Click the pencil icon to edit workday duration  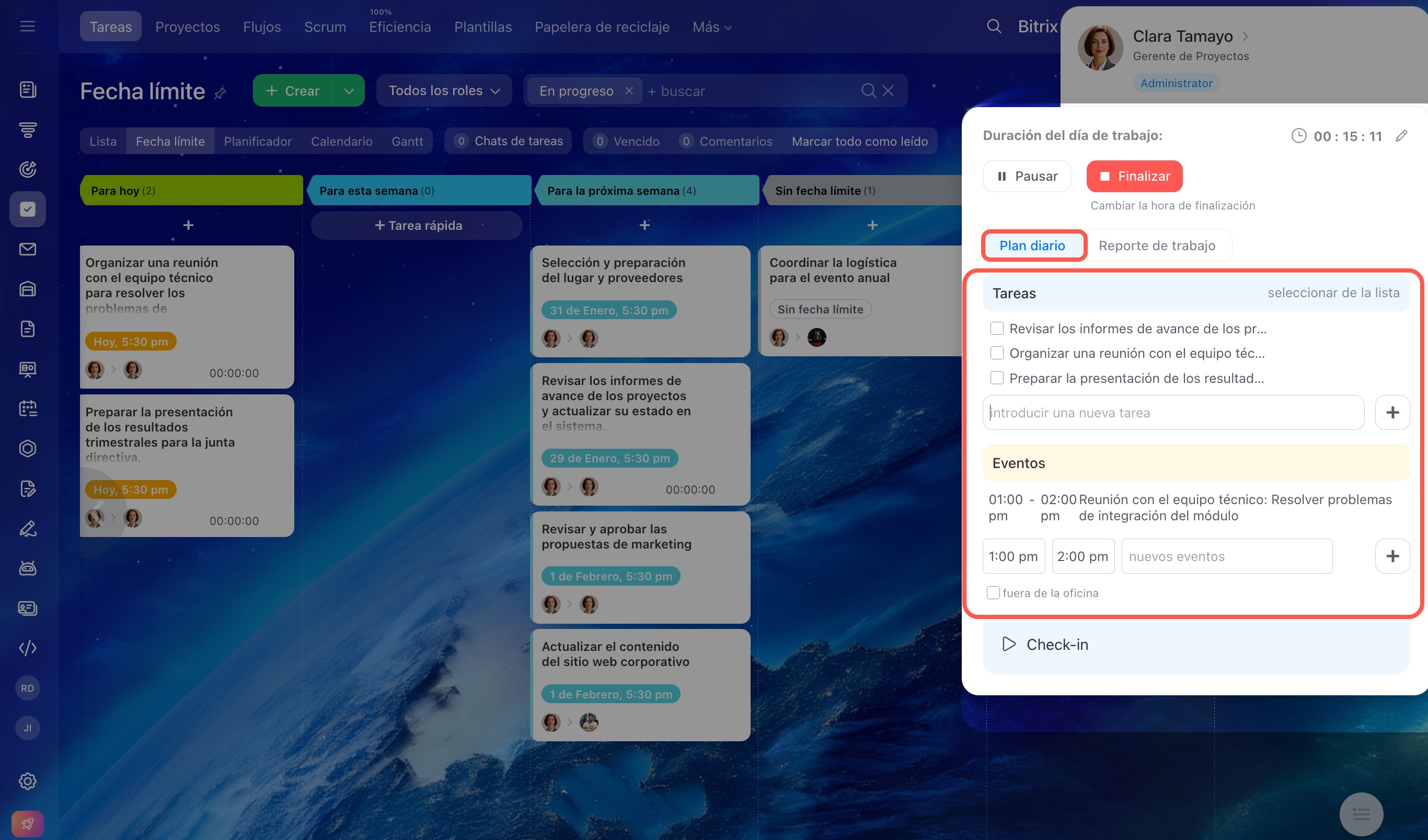pyautogui.click(x=1401, y=136)
